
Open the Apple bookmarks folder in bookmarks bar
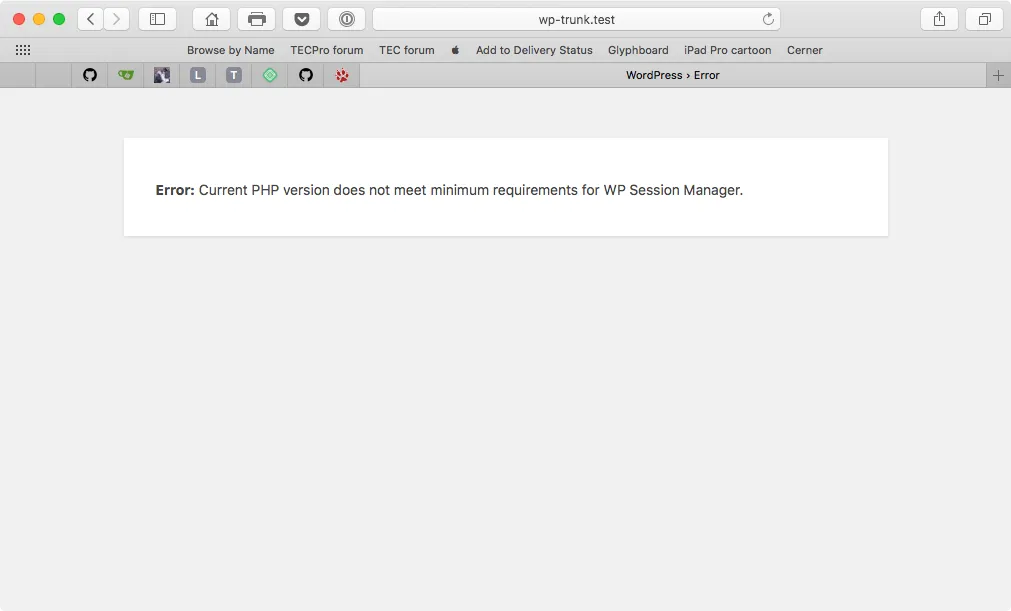click(x=455, y=50)
